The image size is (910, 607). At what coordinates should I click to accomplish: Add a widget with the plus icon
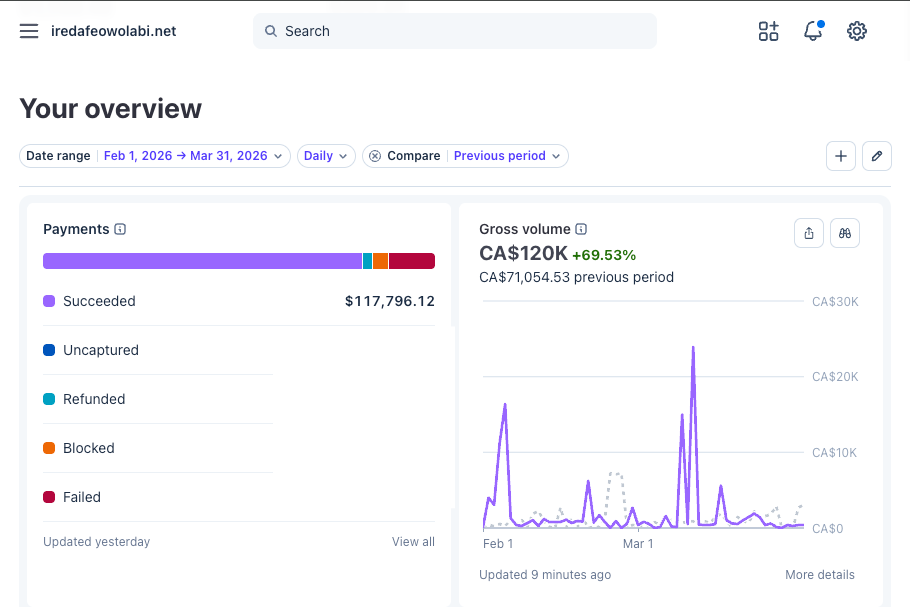(x=840, y=156)
